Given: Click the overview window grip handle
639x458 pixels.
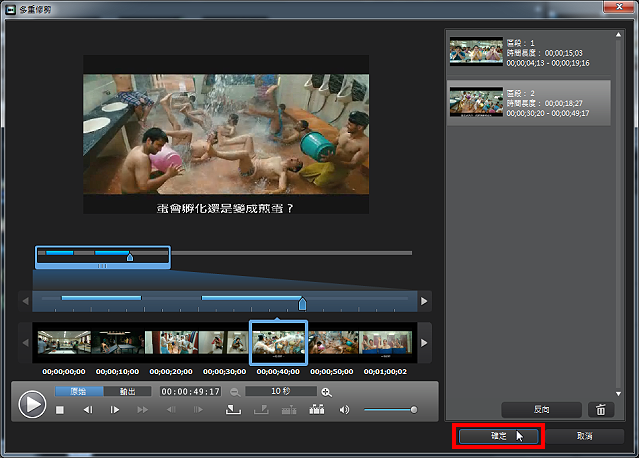Looking at the screenshot, I should tap(102, 266).
